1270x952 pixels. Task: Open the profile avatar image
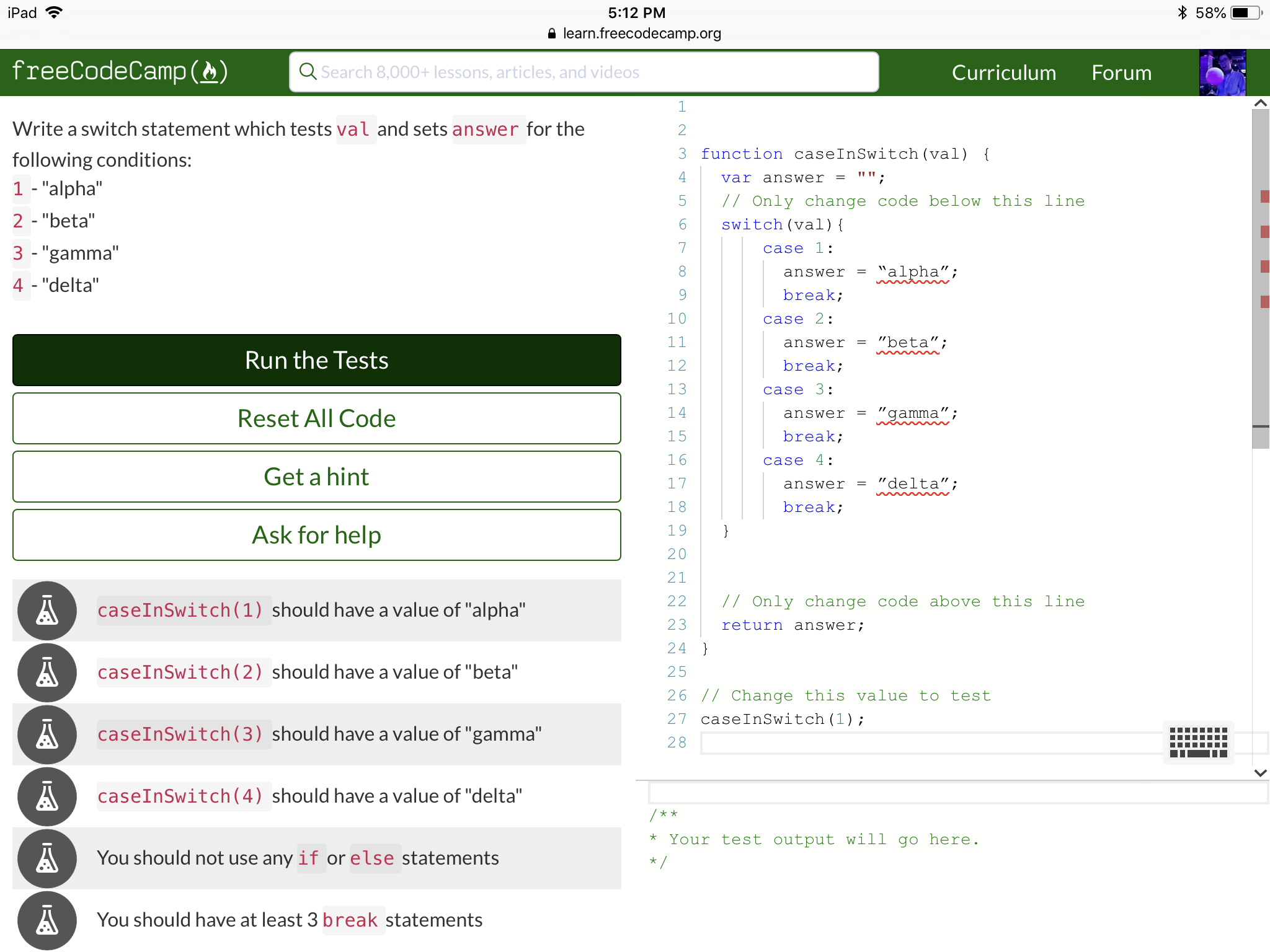point(1222,72)
